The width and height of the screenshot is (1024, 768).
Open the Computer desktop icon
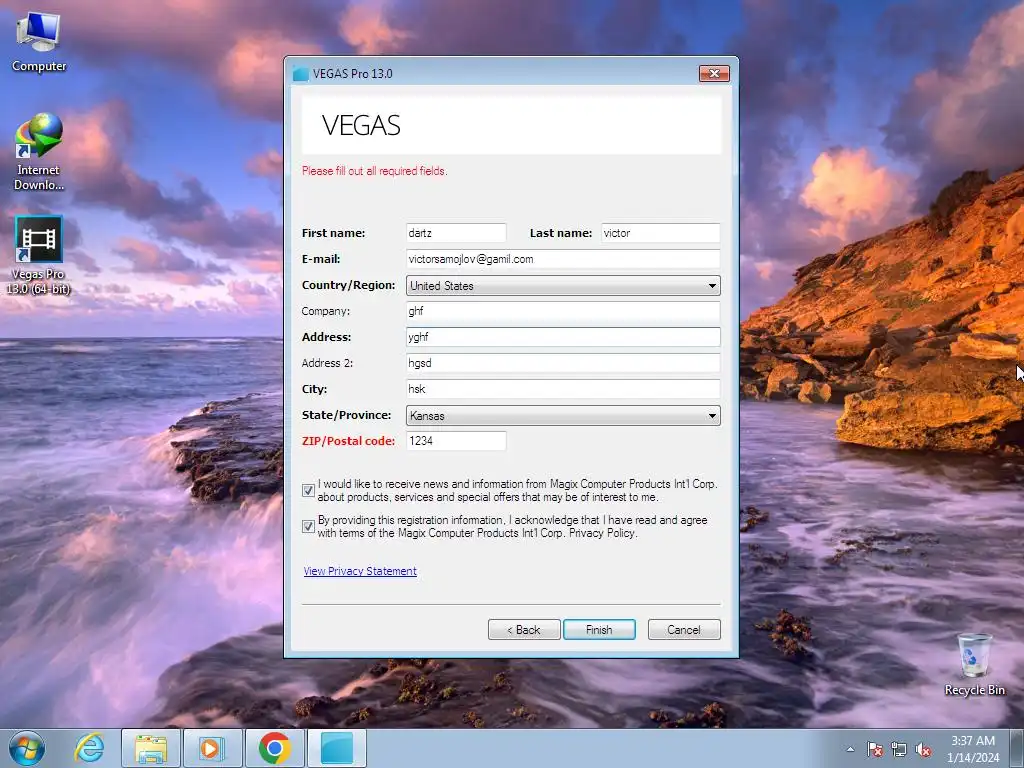click(x=39, y=42)
